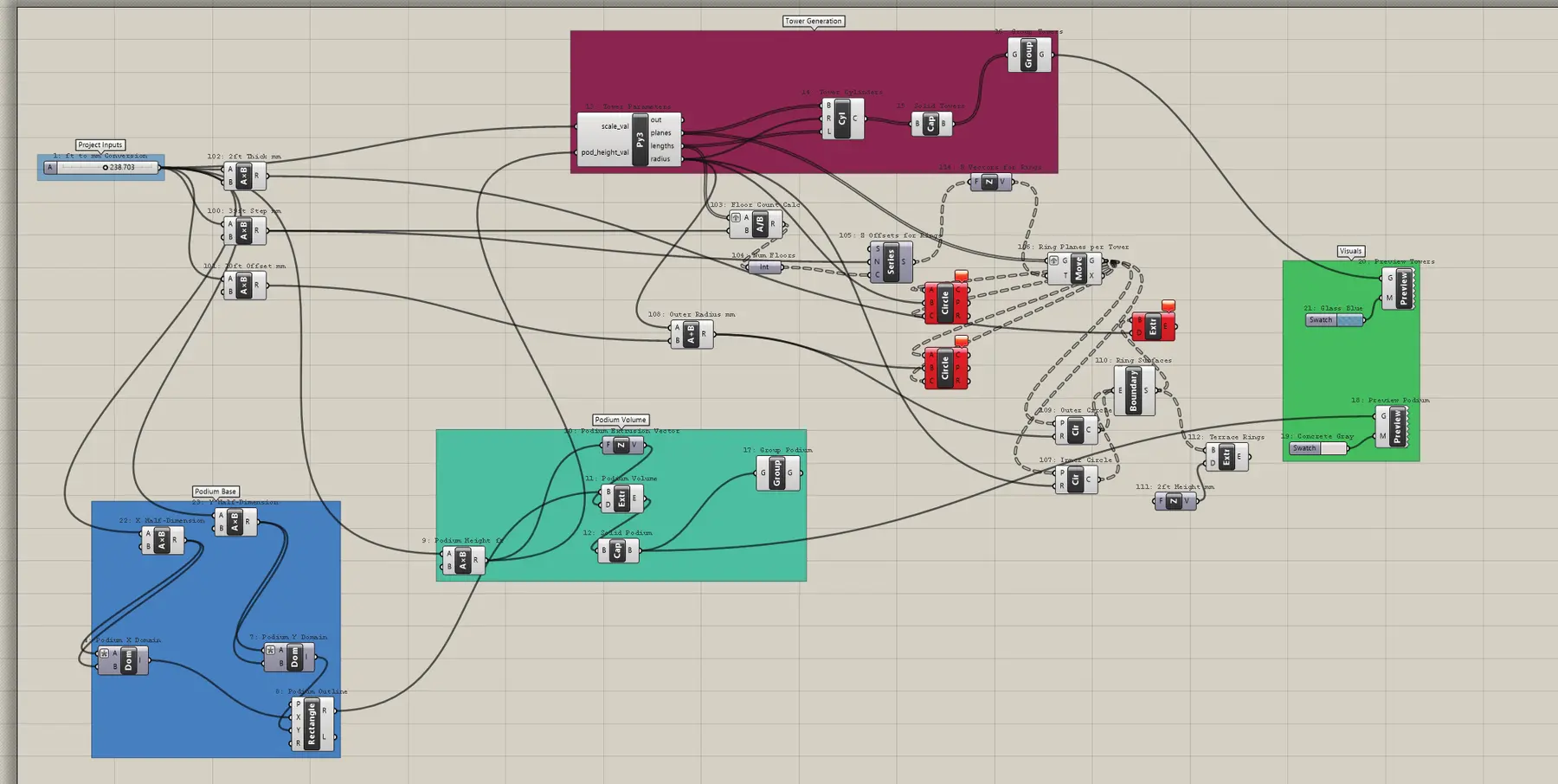
Task: Select the Dom Podium Y Domain component
Action: (x=290, y=657)
